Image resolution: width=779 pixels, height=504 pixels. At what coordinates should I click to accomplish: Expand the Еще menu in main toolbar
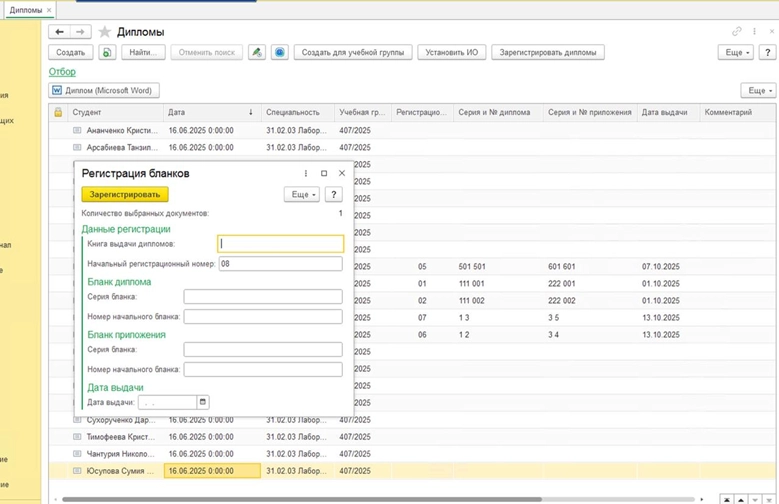[x=737, y=52]
